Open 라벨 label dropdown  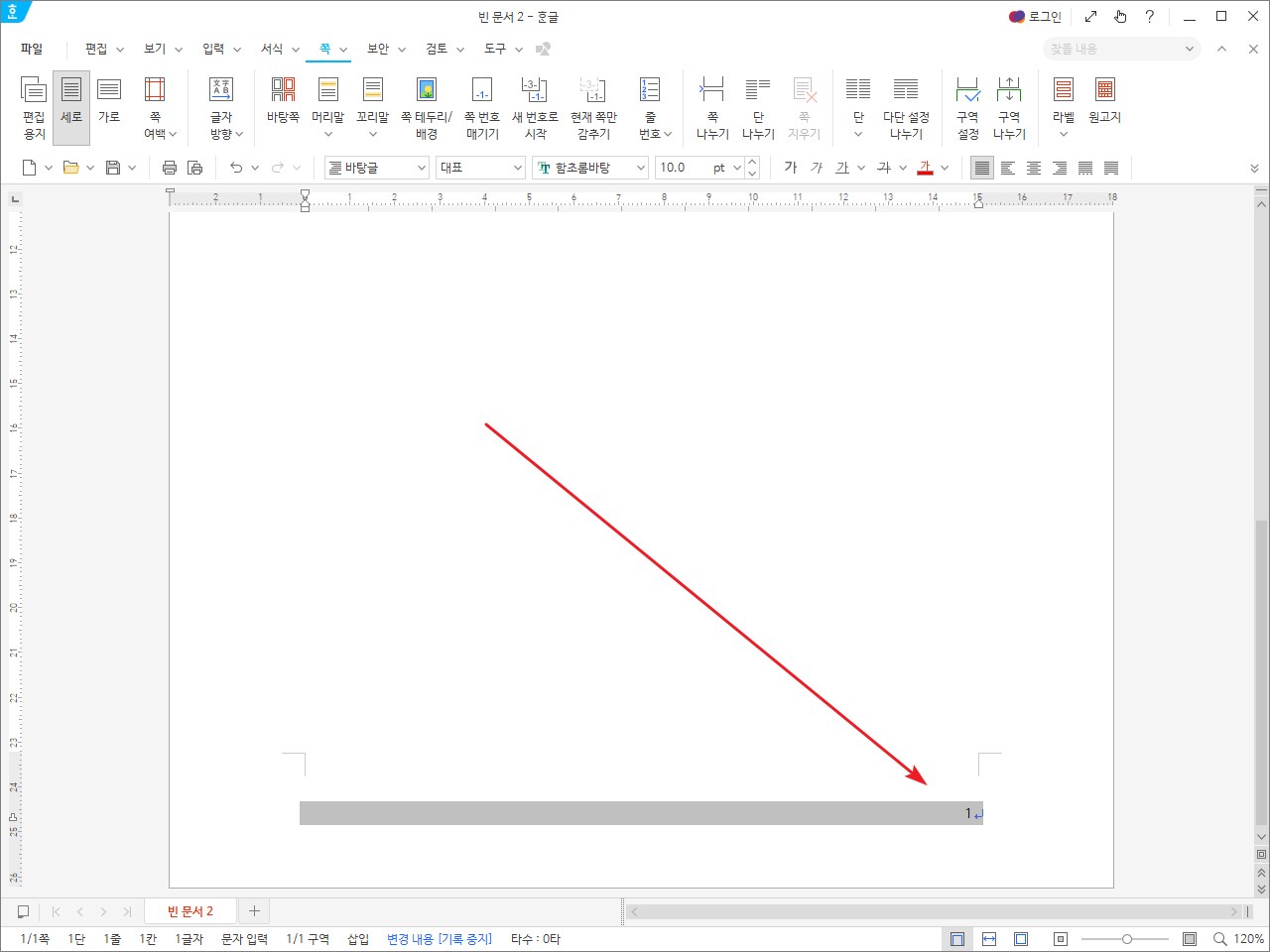click(x=1064, y=108)
